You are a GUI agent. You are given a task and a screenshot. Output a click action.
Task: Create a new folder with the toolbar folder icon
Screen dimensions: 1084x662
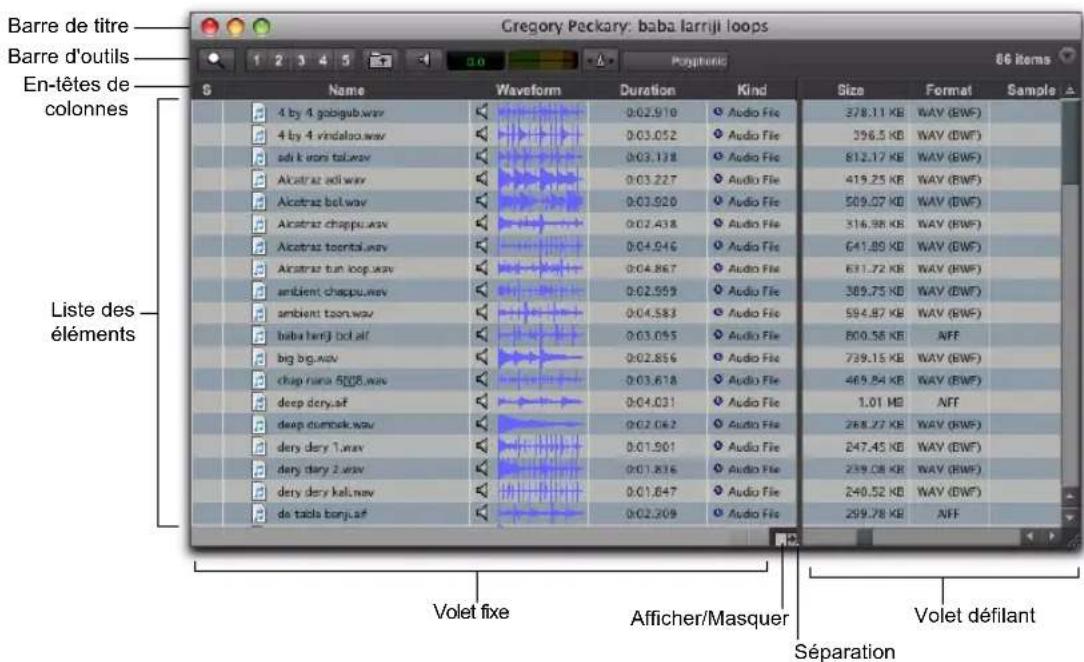pos(380,61)
